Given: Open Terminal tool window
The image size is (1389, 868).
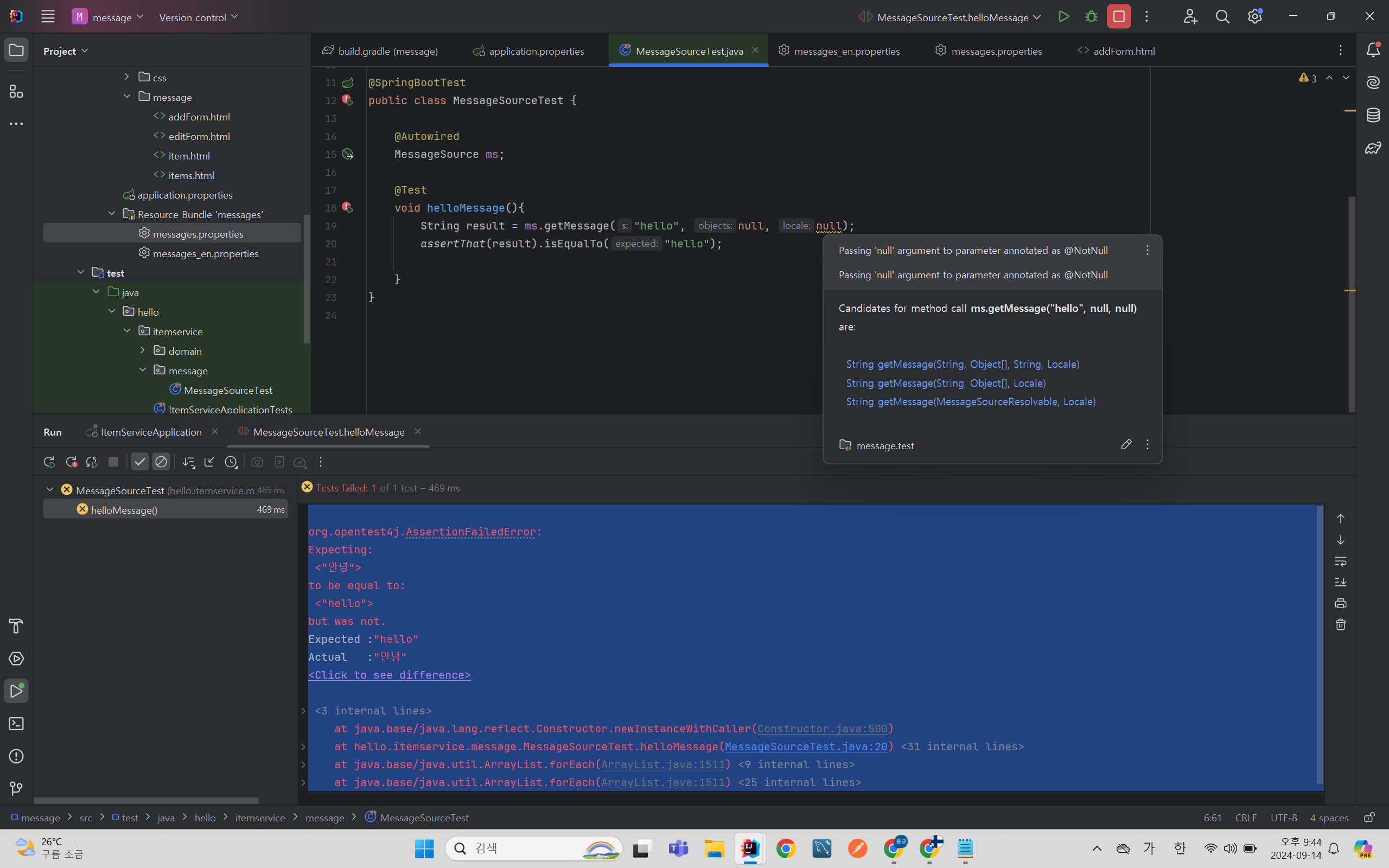Looking at the screenshot, I should [x=16, y=723].
